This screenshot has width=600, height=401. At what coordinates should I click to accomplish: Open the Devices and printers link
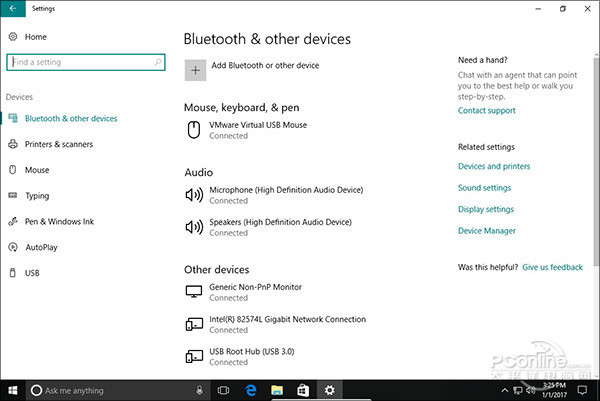[494, 167]
